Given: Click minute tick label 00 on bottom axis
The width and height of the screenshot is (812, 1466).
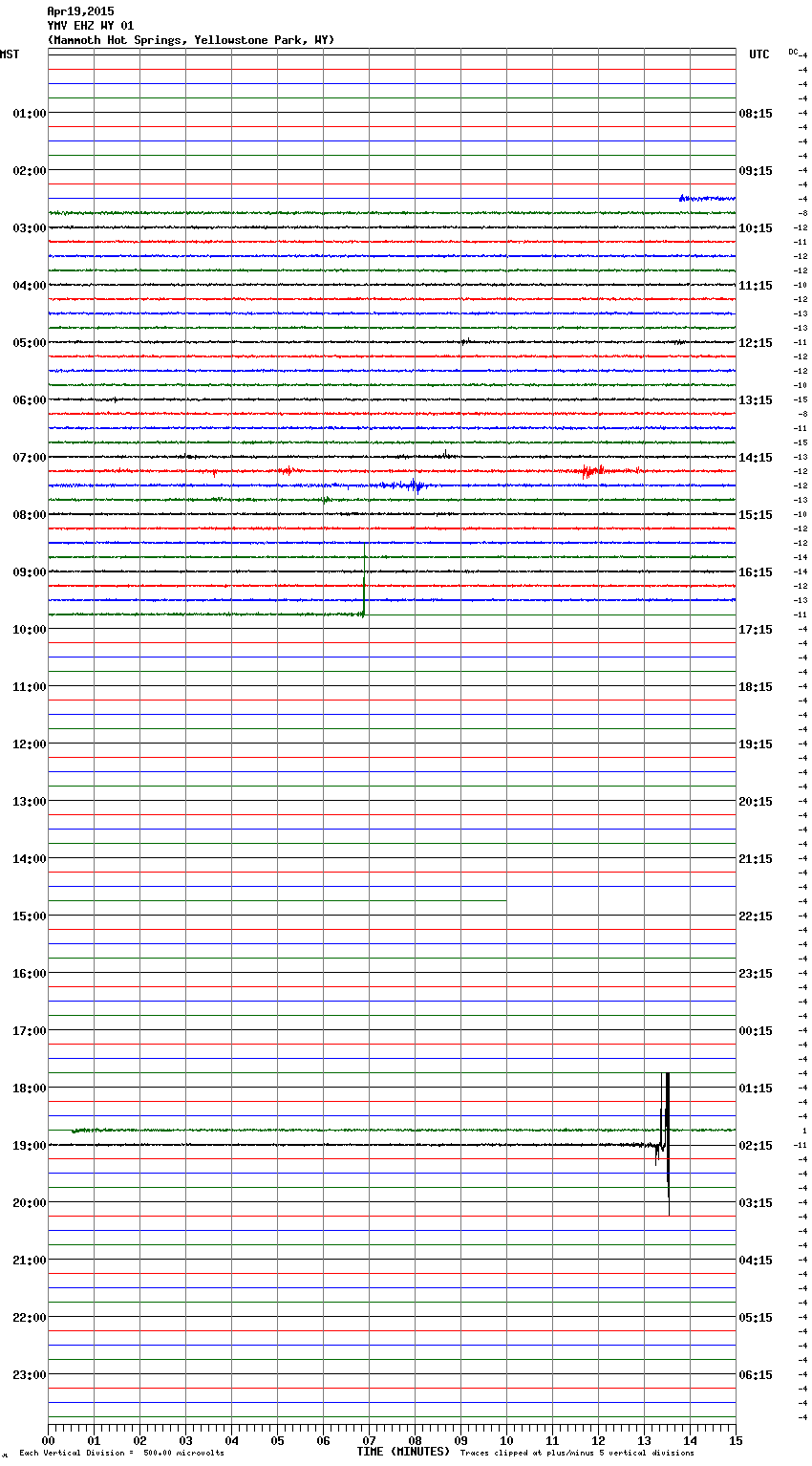Looking at the screenshot, I should tap(48, 1440).
